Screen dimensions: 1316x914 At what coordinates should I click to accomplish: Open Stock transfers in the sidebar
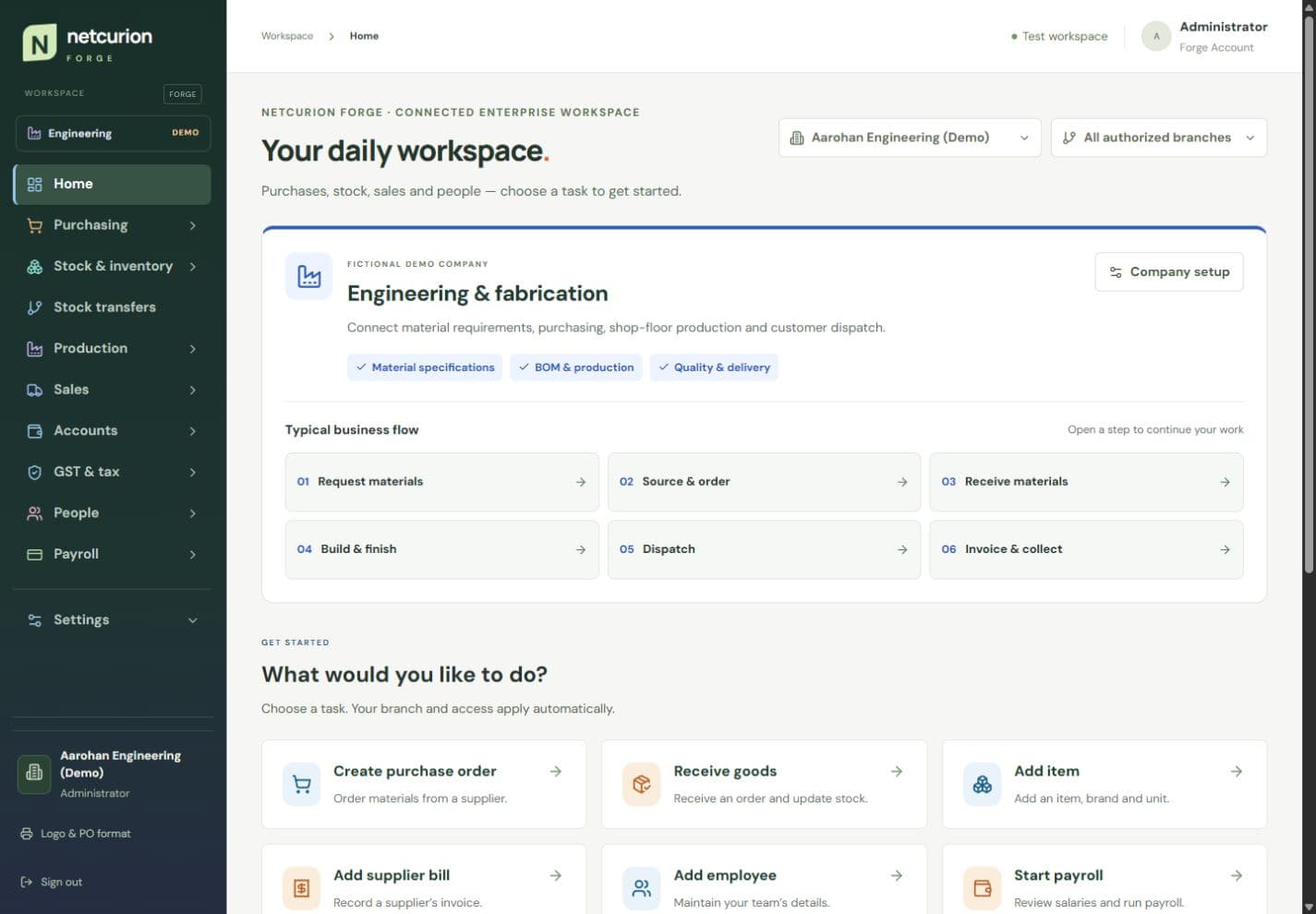click(112, 307)
